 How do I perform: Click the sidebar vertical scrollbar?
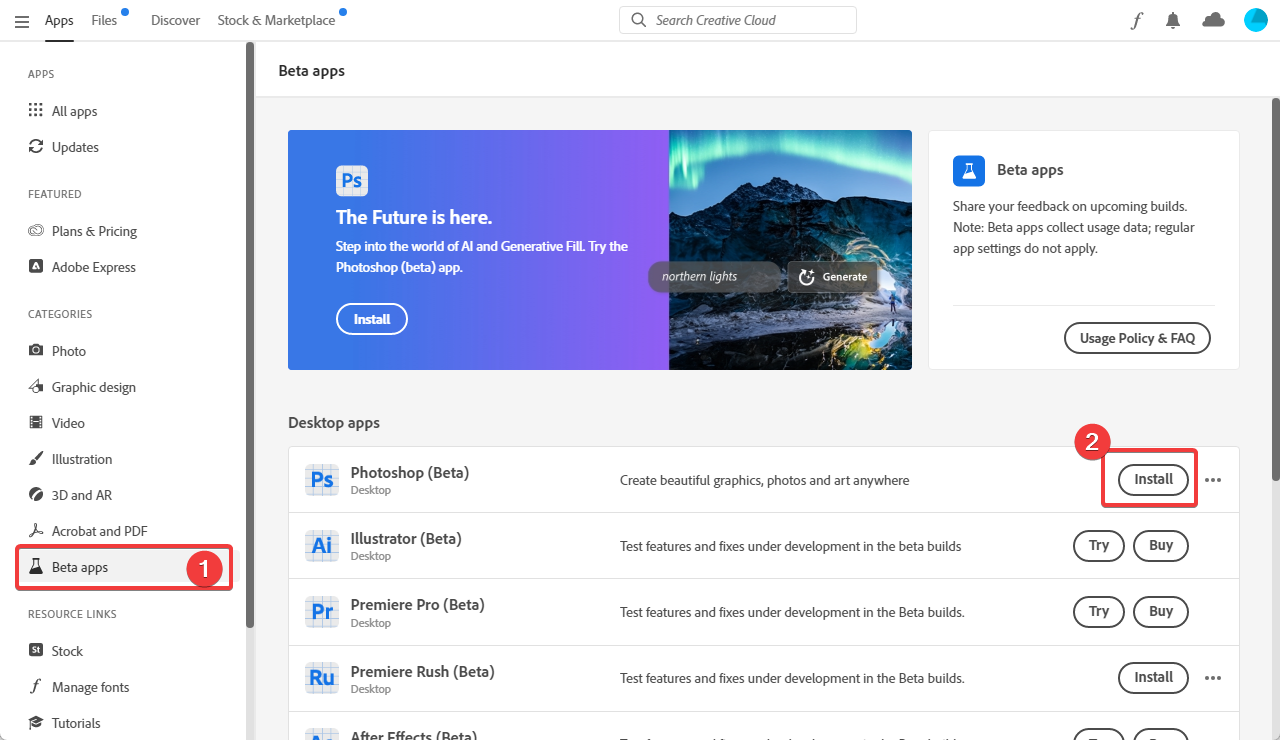click(x=250, y=335)
